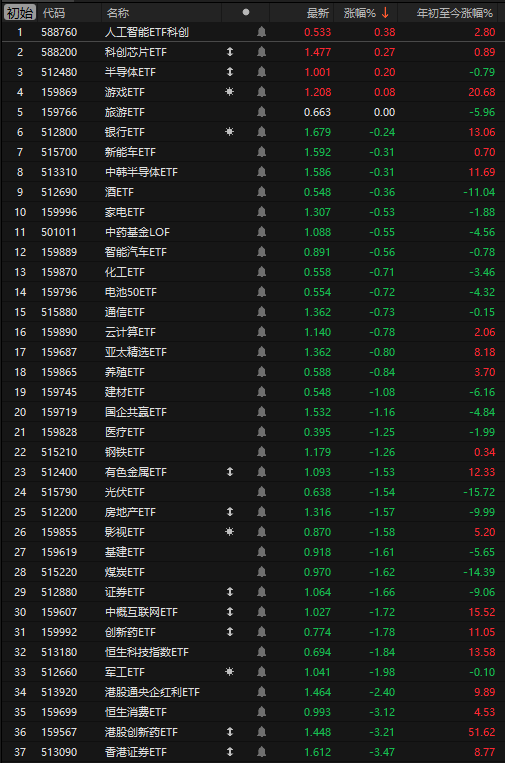The width and height of the screenshot is (505, 763).
Task: Click up-down arrow marker on 香港证券ETF
Action: click(230, 751)
